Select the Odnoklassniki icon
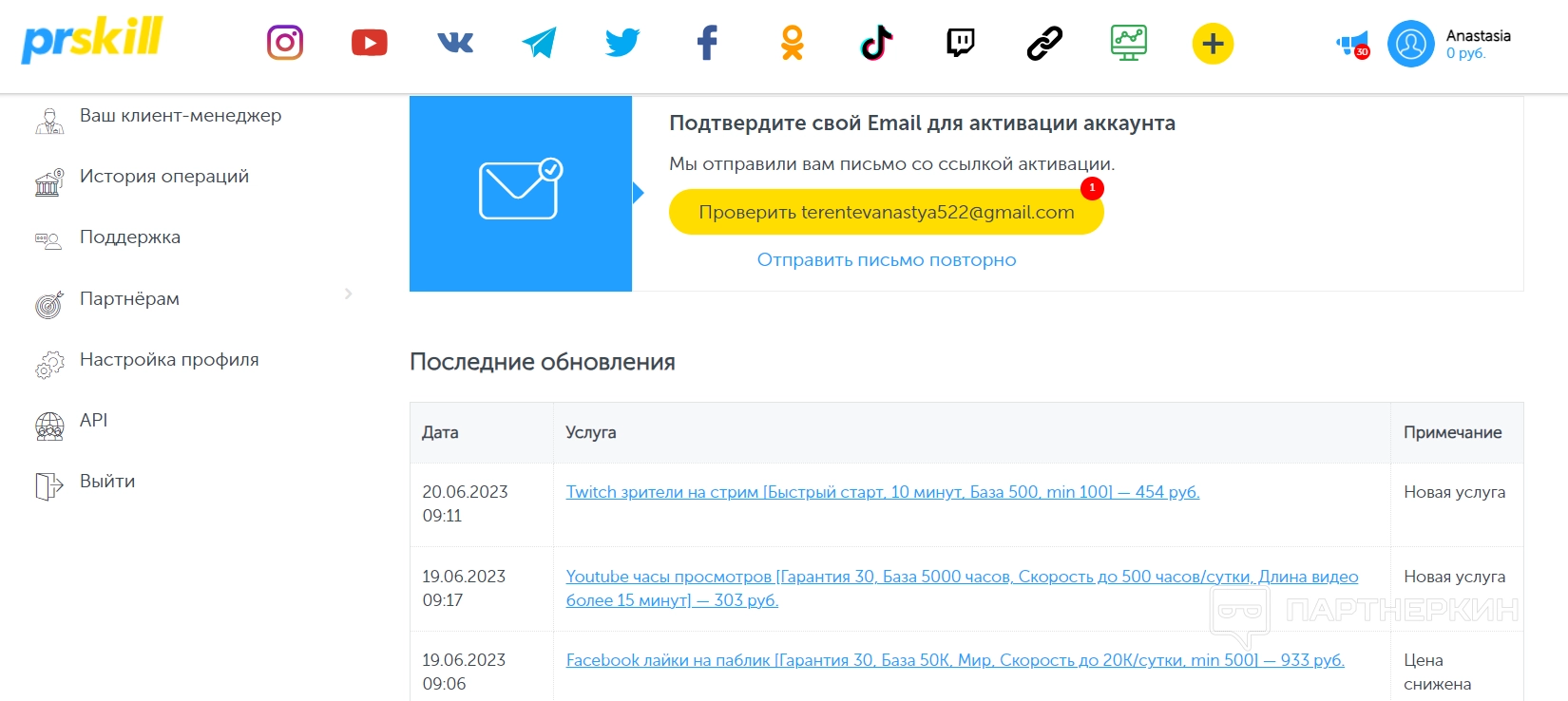1568x701 pixels. [x=792, y=43]
